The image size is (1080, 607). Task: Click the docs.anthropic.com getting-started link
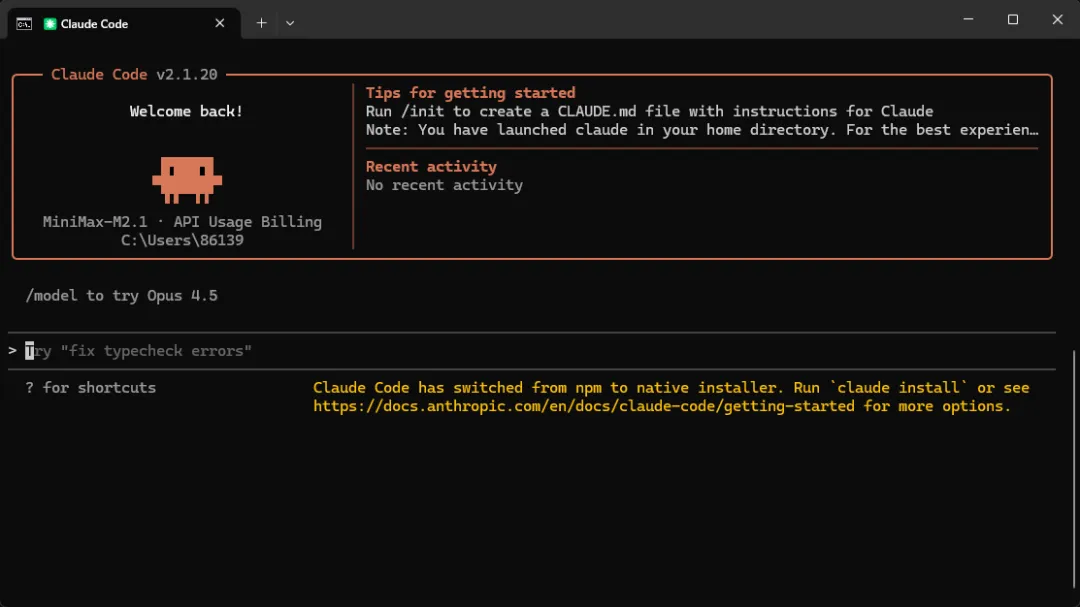tap(583, 407)
